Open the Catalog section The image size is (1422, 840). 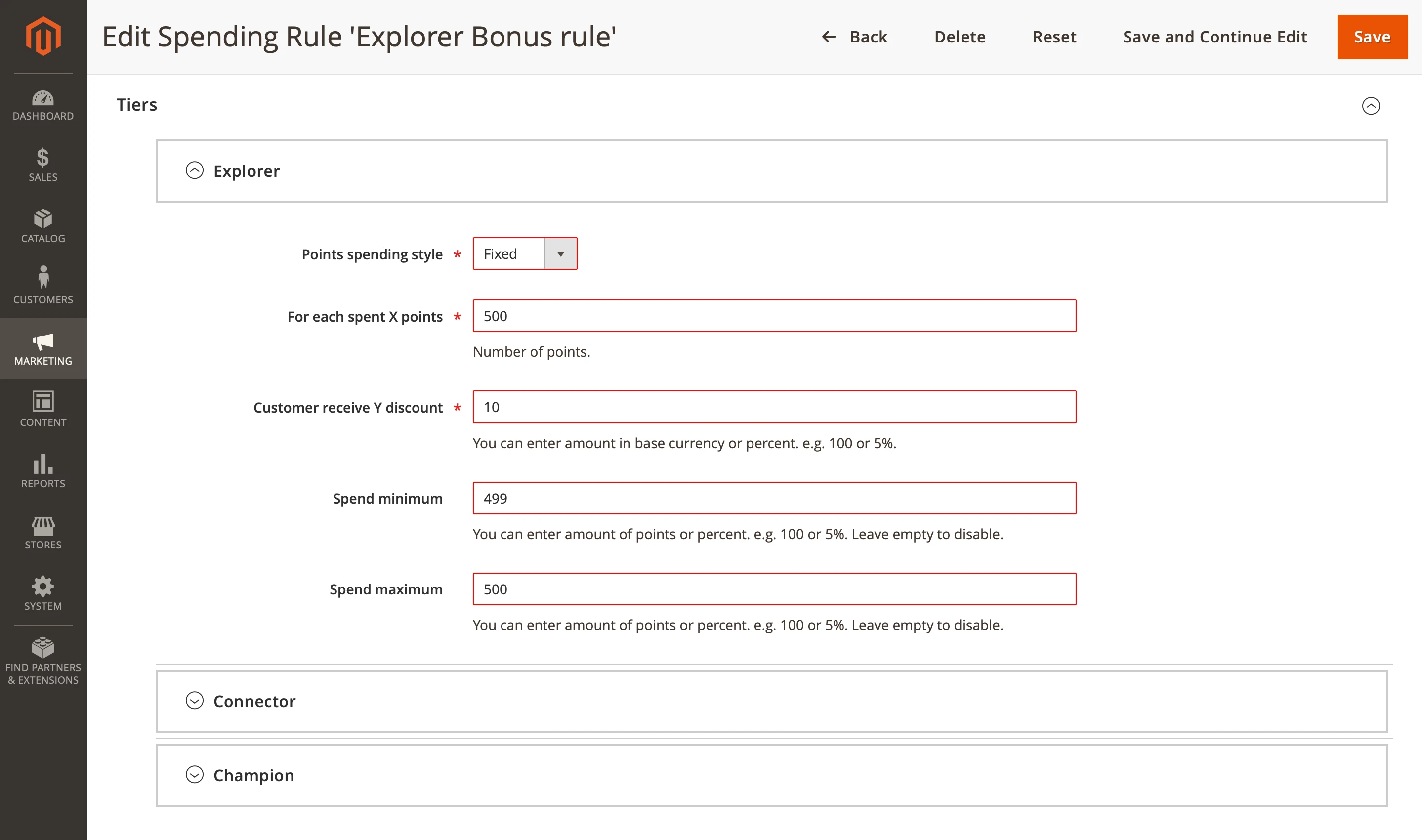point(43,226)
